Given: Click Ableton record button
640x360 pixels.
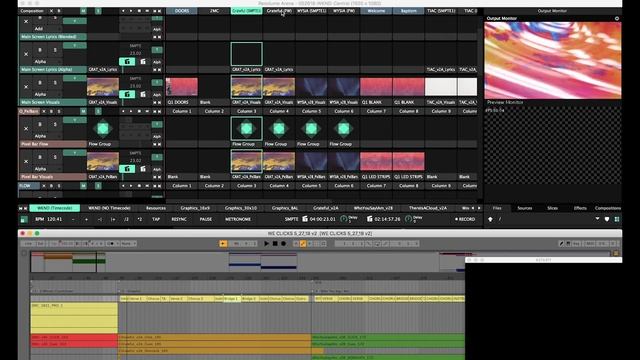Looking at the screenshot, I should point(283,244).
